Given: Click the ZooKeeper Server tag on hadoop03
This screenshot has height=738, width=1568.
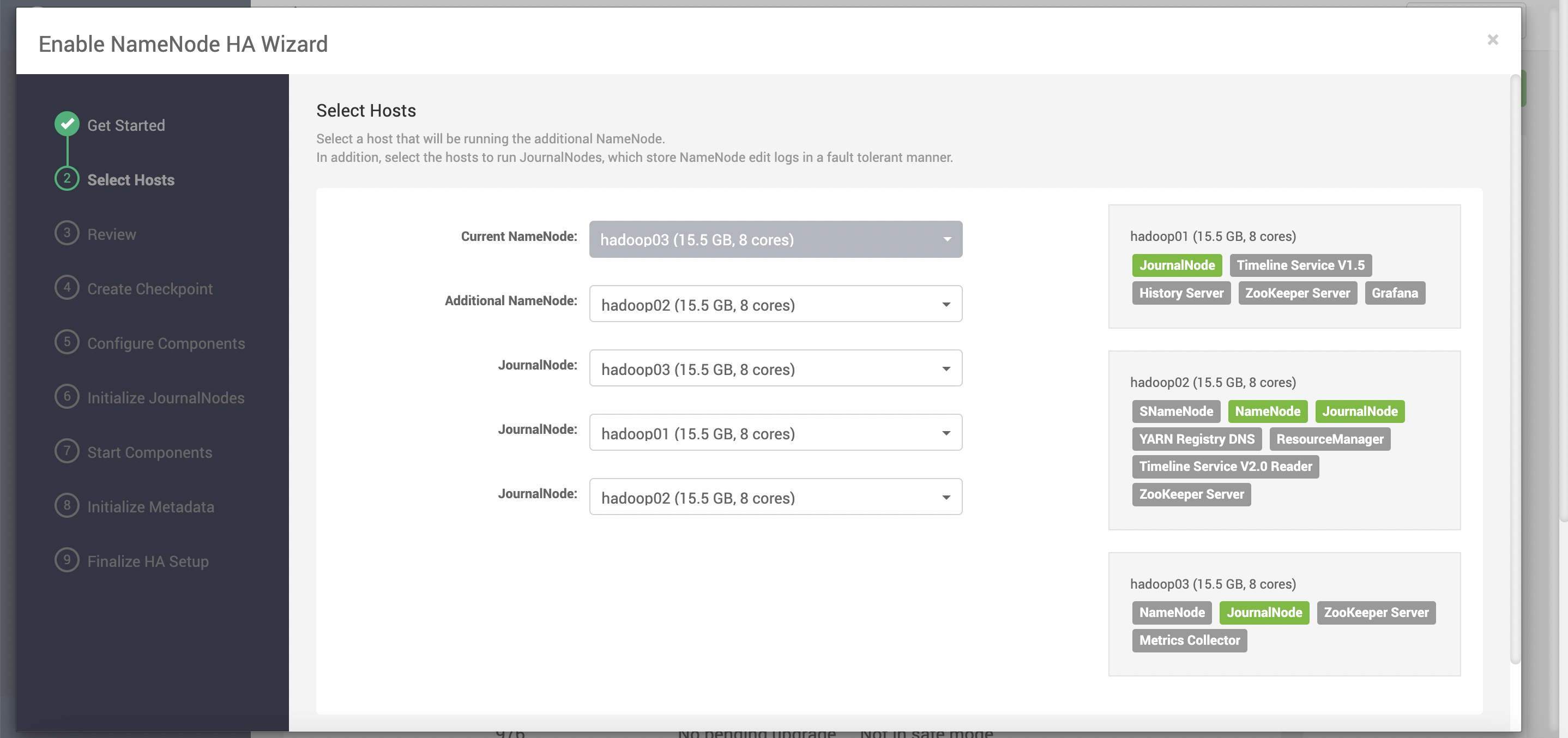Looking at the screenshot, I should pos(1376,613).
